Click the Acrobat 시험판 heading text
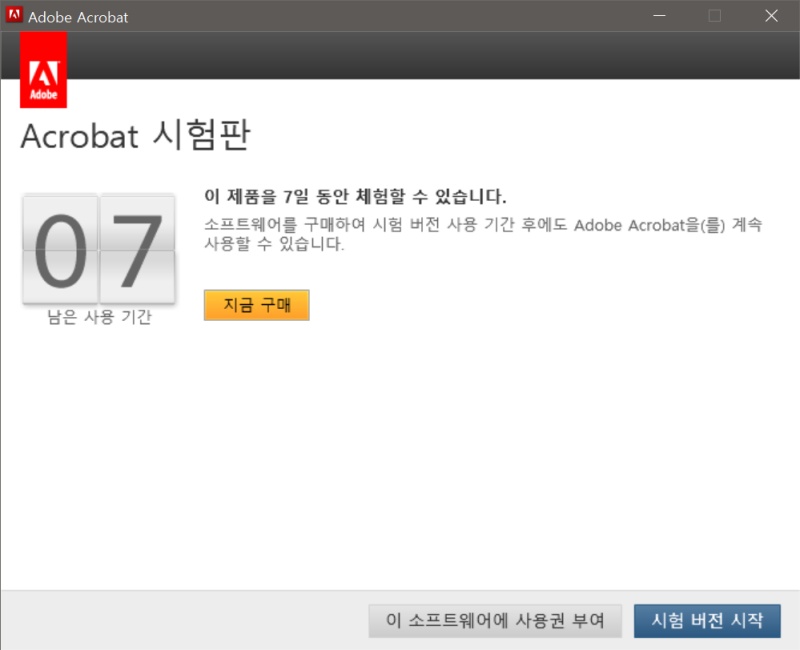800x650 pixels. (137, 136)
